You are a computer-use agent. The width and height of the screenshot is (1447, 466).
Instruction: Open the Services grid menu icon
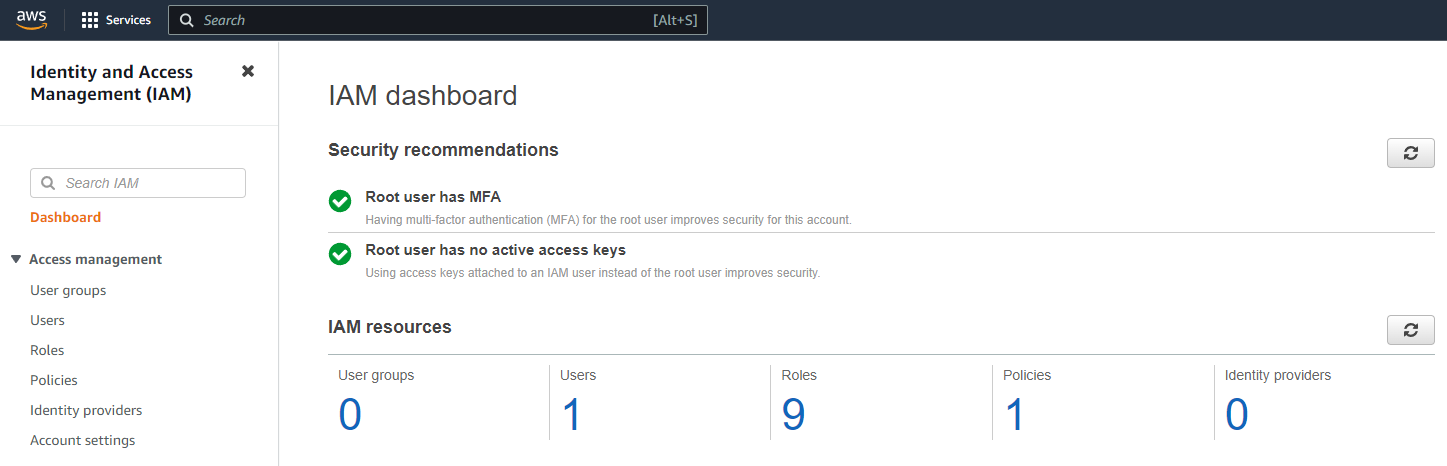90,20
